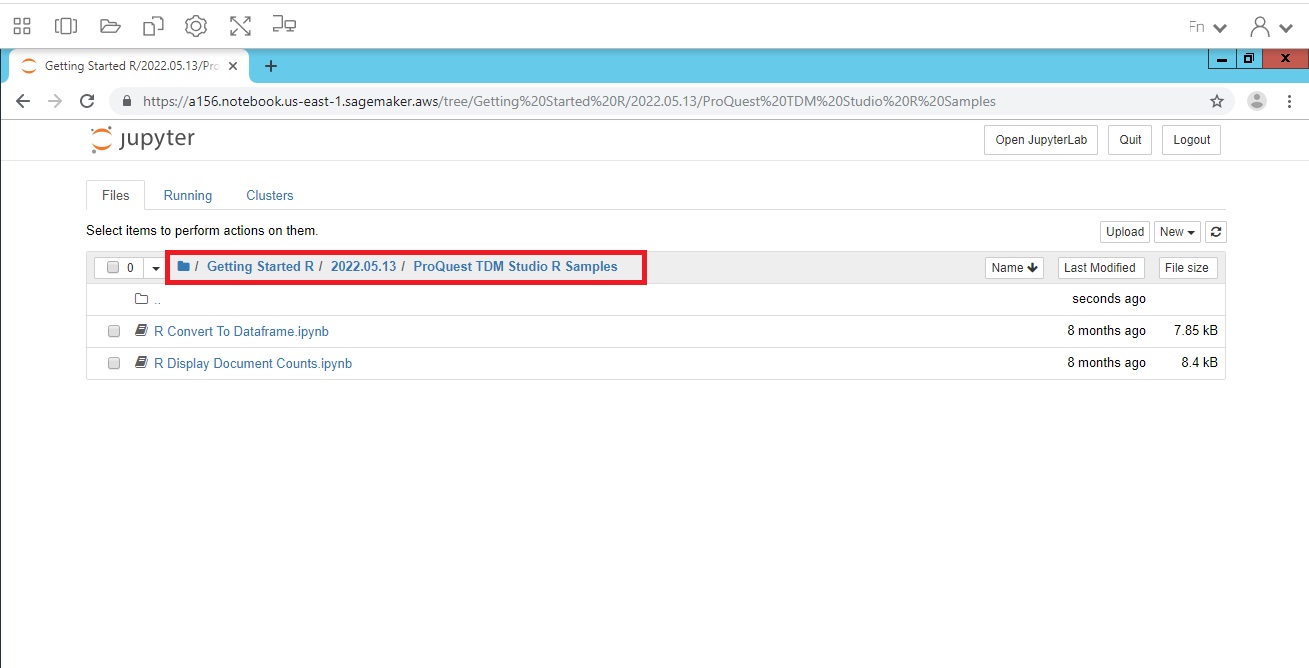
Task: Open the selection type dropdown caret
Action: pyautogui.click(x=156, y=268)
